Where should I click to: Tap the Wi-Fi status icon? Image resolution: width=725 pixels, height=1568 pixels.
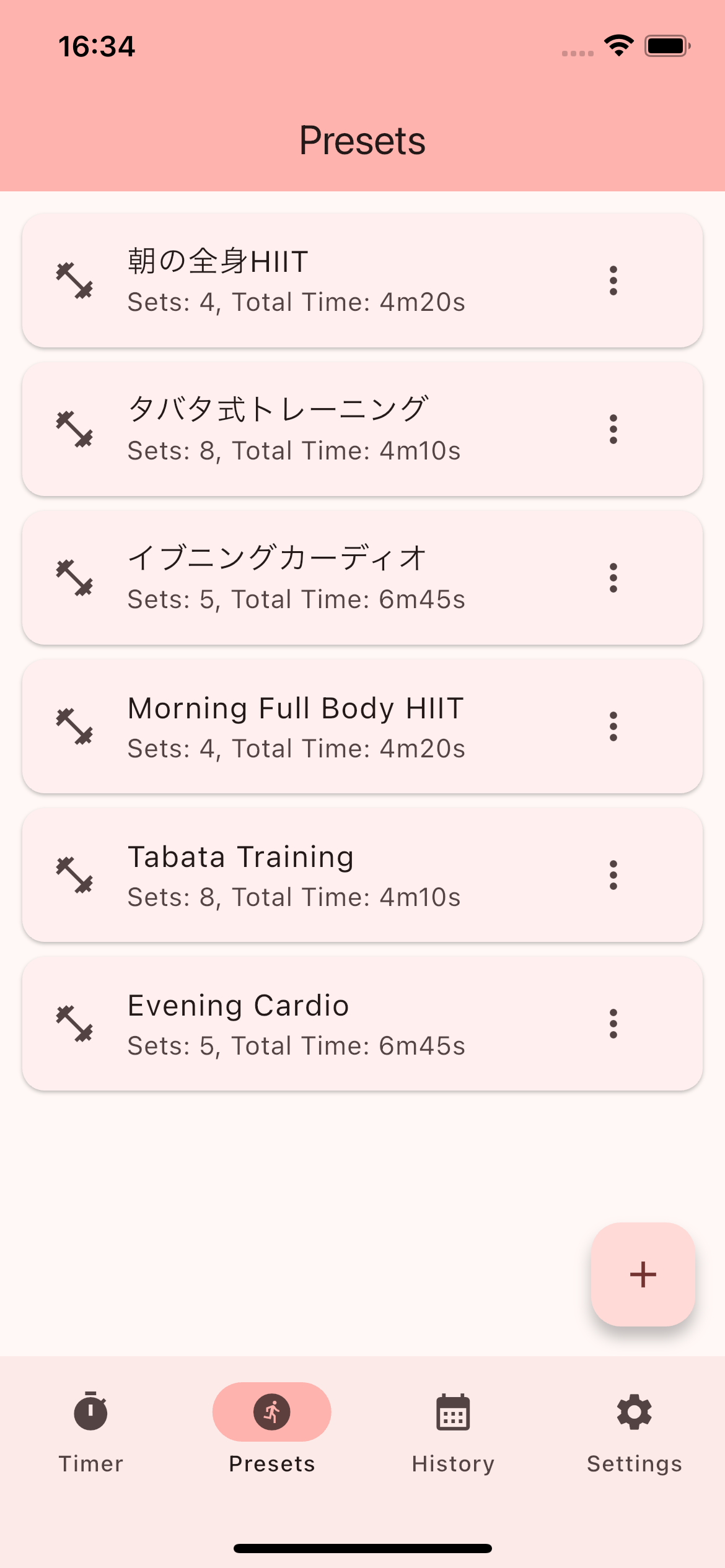pyautogui.click(x=618, y=46)
